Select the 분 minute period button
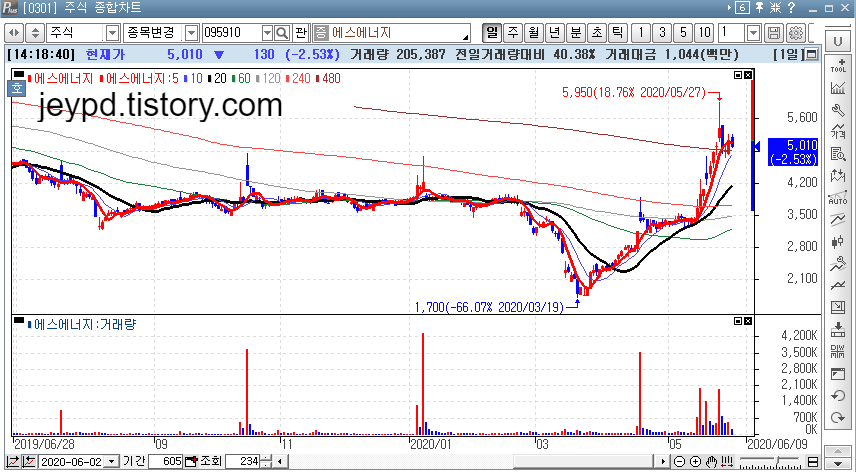The height and width of the screenshot is (472, 856). click(575, 33)
